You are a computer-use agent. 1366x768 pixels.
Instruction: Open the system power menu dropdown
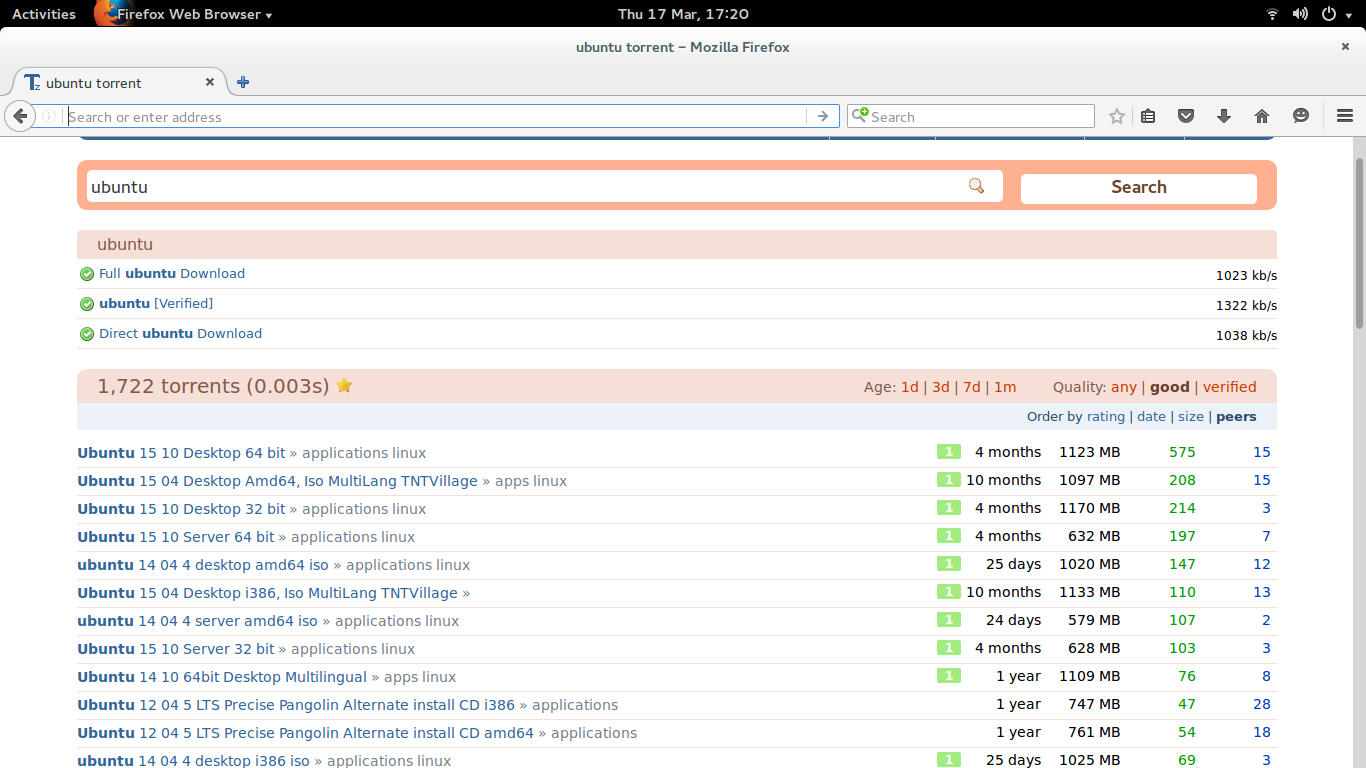1334,14
